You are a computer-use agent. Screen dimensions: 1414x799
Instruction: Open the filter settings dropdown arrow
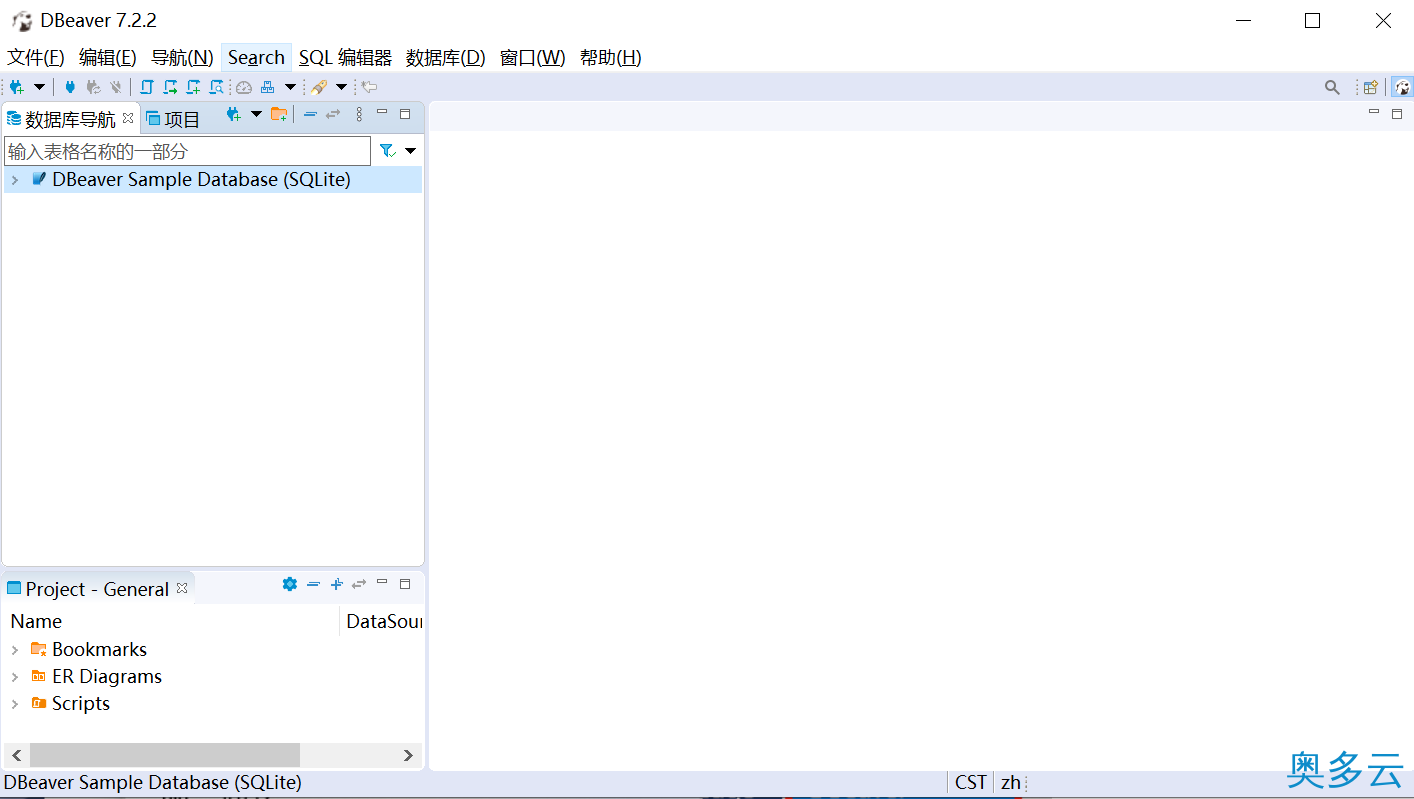(x=410, y=151)
